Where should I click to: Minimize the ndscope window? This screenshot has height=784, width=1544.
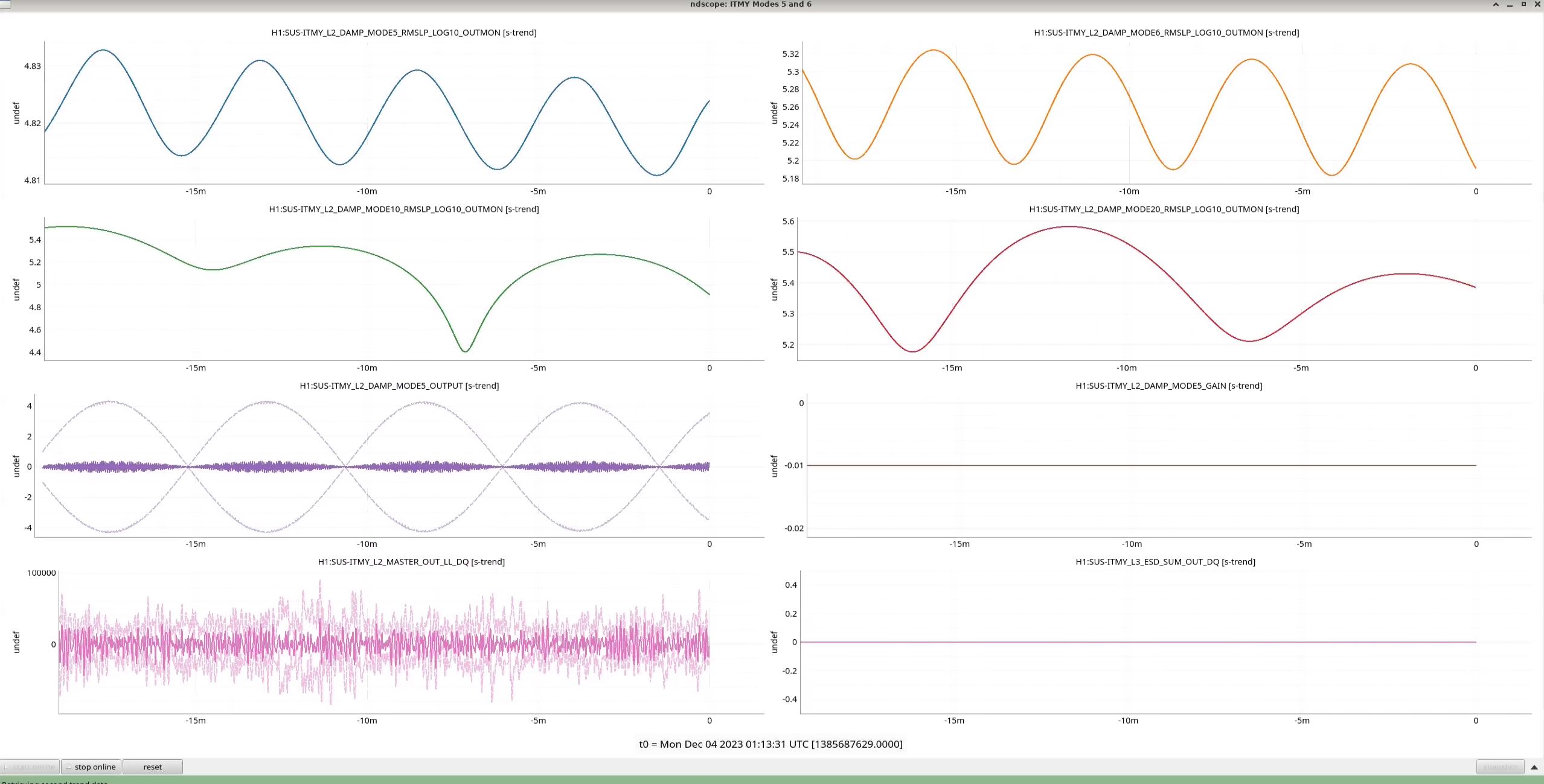1510,4
